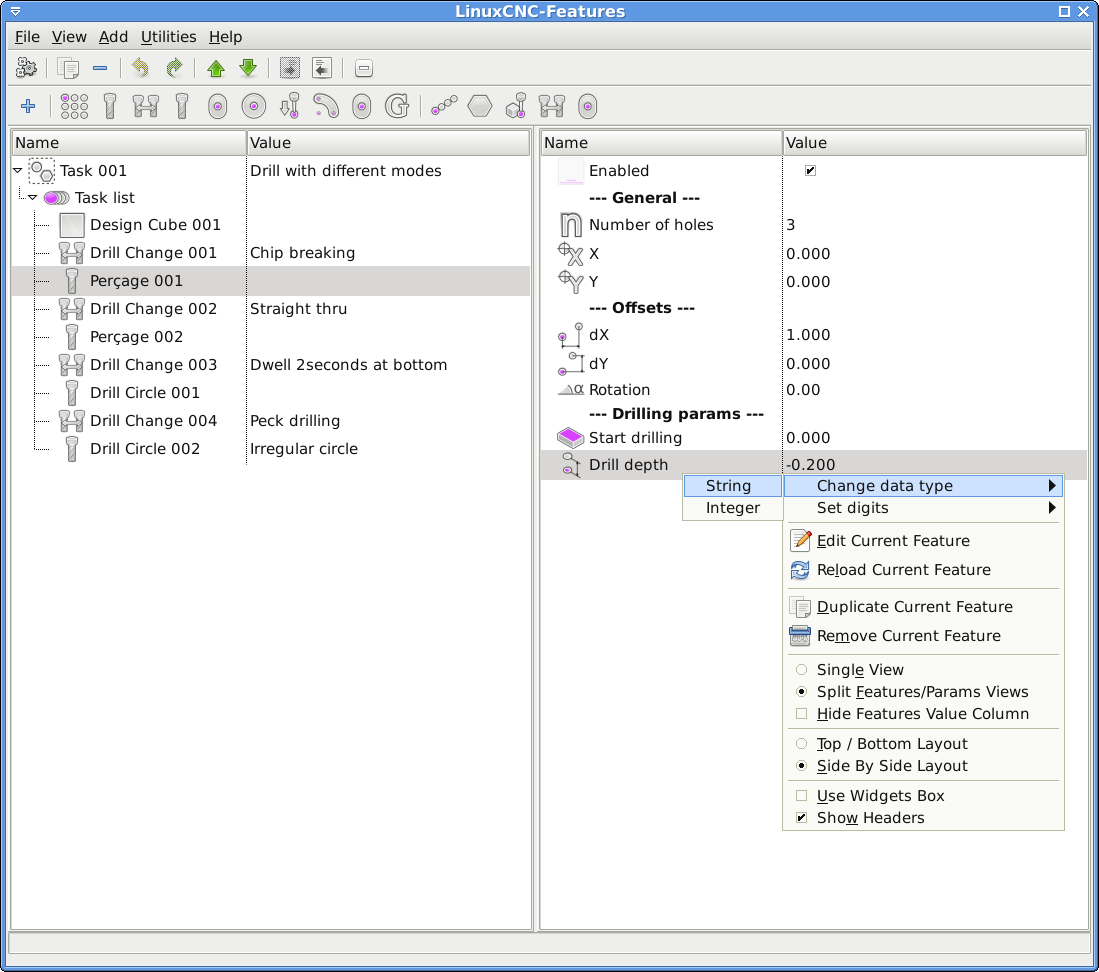Toggle the Enabled checkbox
The width and height of the screenshot is (1099, 972).
(810, 170)
